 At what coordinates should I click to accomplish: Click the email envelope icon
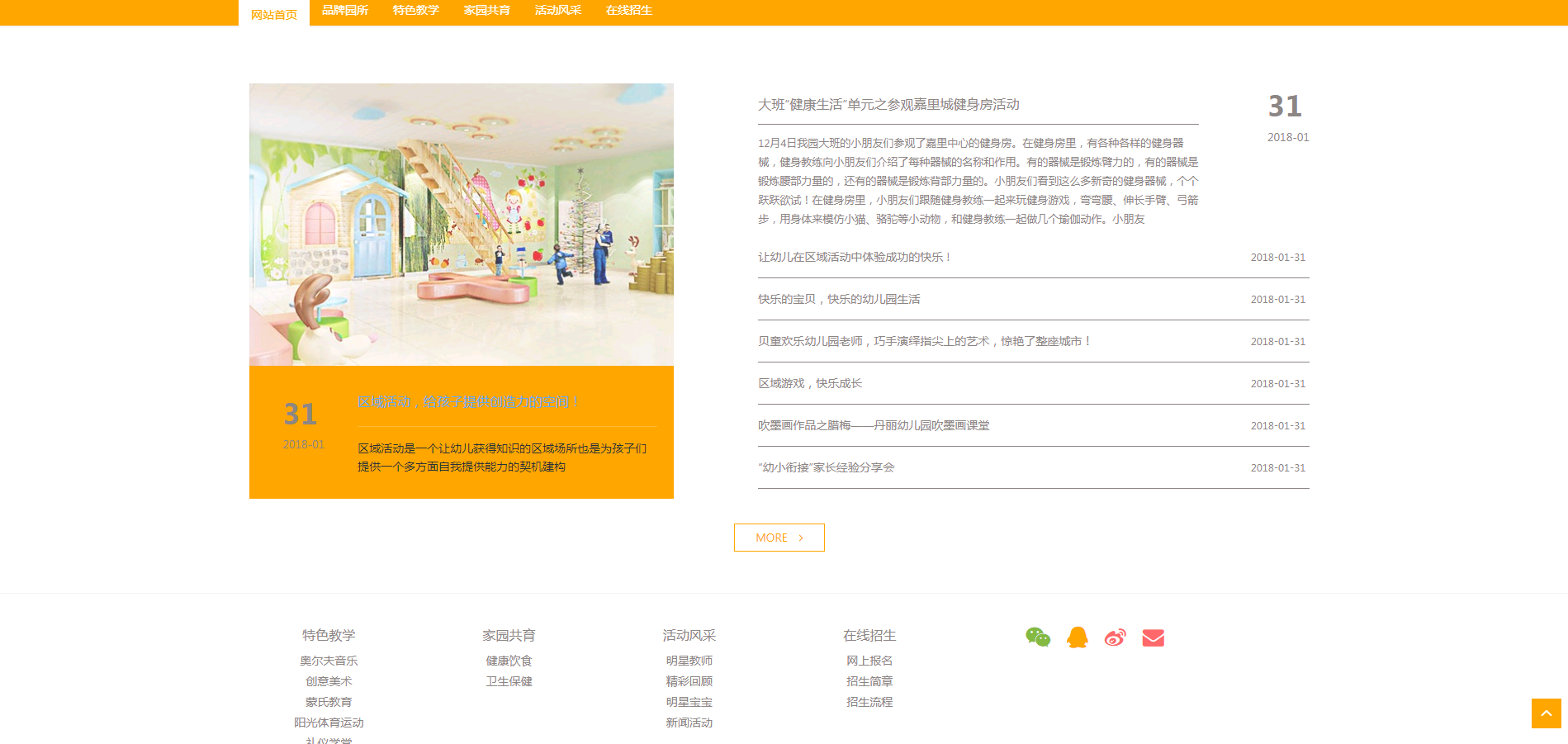point(1153,637)
